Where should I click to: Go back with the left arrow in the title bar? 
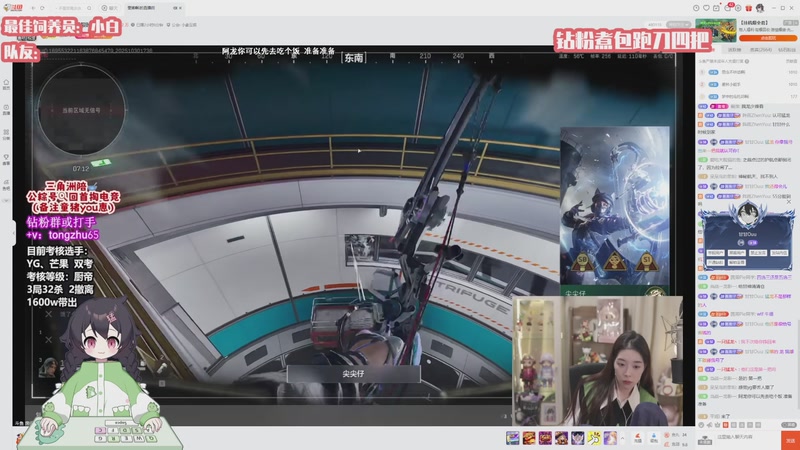34,8
